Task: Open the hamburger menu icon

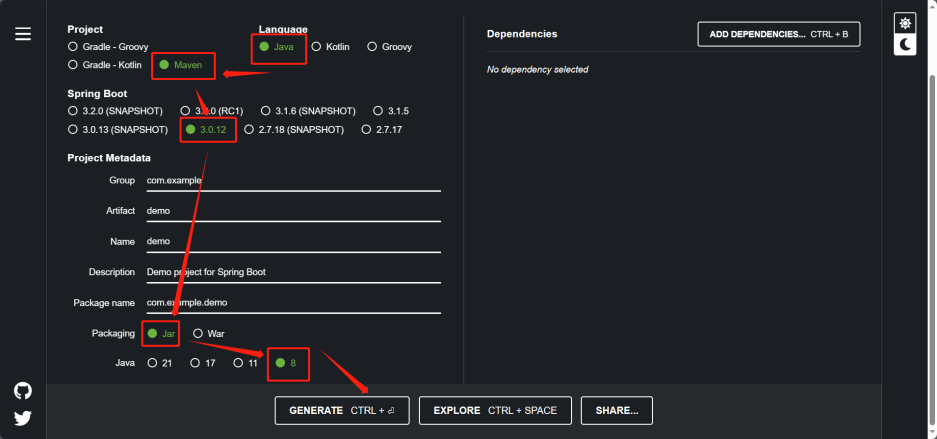Action: tap(23, 34)
